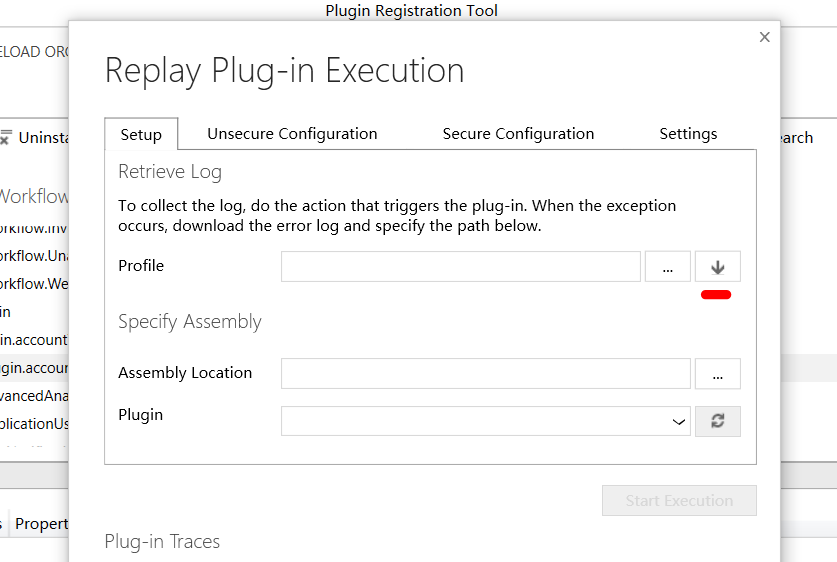The width and height of the screenshot is (837, 562).
Task: Select the highlighted gin.accoun row in background list
Action: point(34,368)
